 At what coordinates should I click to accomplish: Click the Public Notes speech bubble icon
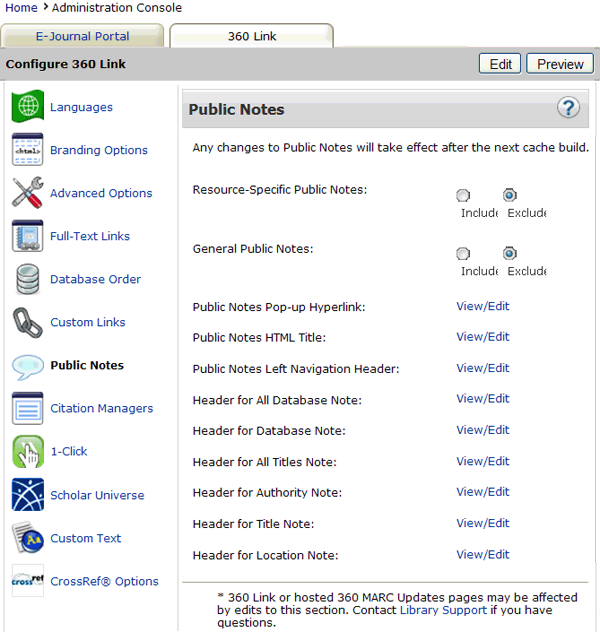tap(27, 367)
